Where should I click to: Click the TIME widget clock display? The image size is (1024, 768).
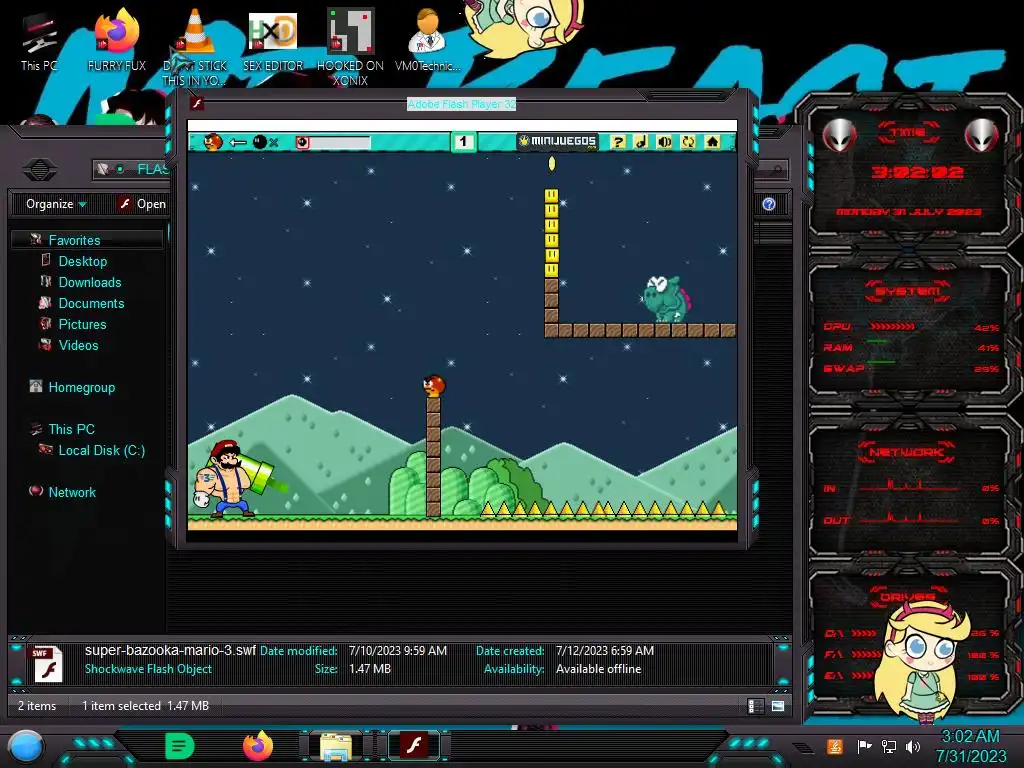click(x=917, y=172)
